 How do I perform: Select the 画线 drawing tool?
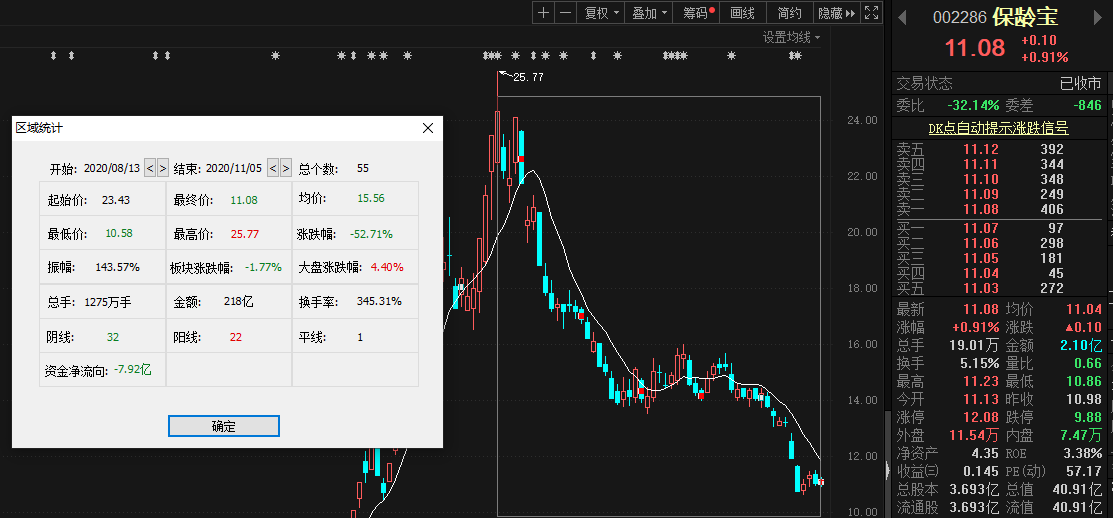point(743,13)
